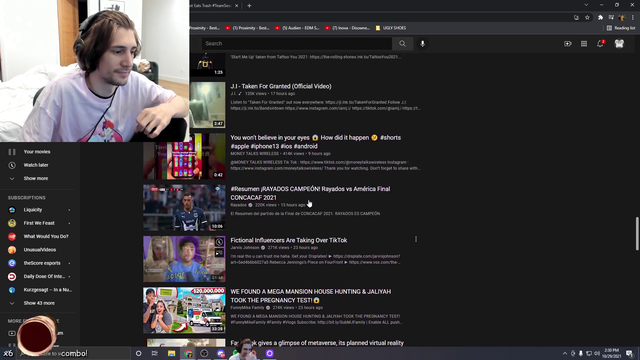Viewport: 640px width, 360px height.
Task: Go to the MONEY TALKS WIRELESS channel
Action: pyautogui.click(x=254, y=154)
